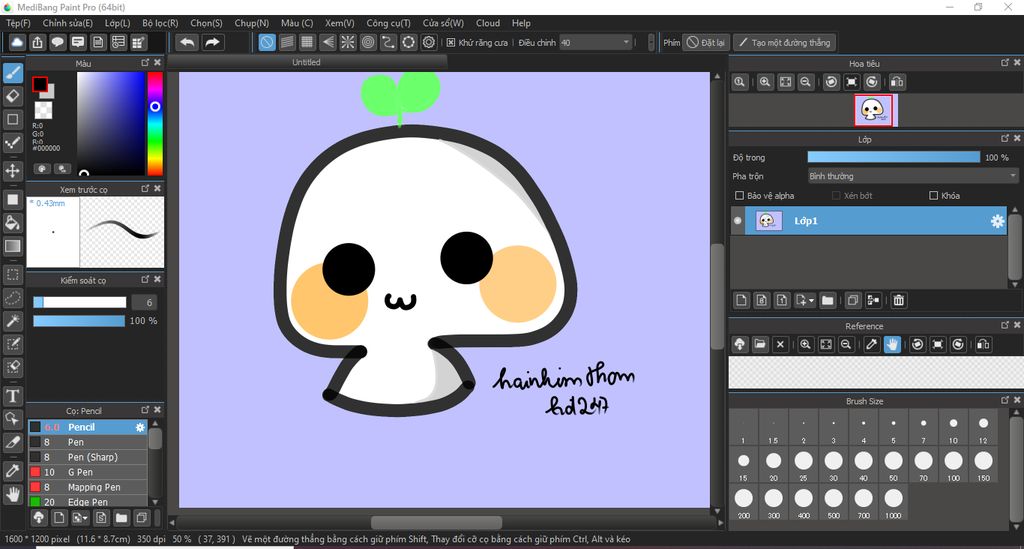Screen dimensions: 1024x549
Task: Pop out the Reference panel
Action: (1004, 324)
